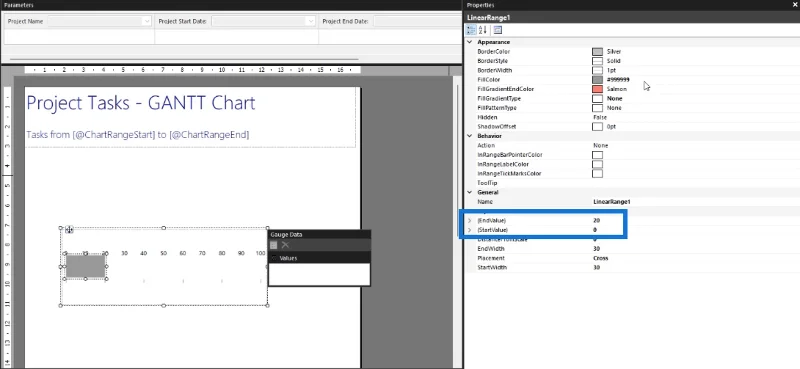Click the EndWidth value 30

pos(596,249)
